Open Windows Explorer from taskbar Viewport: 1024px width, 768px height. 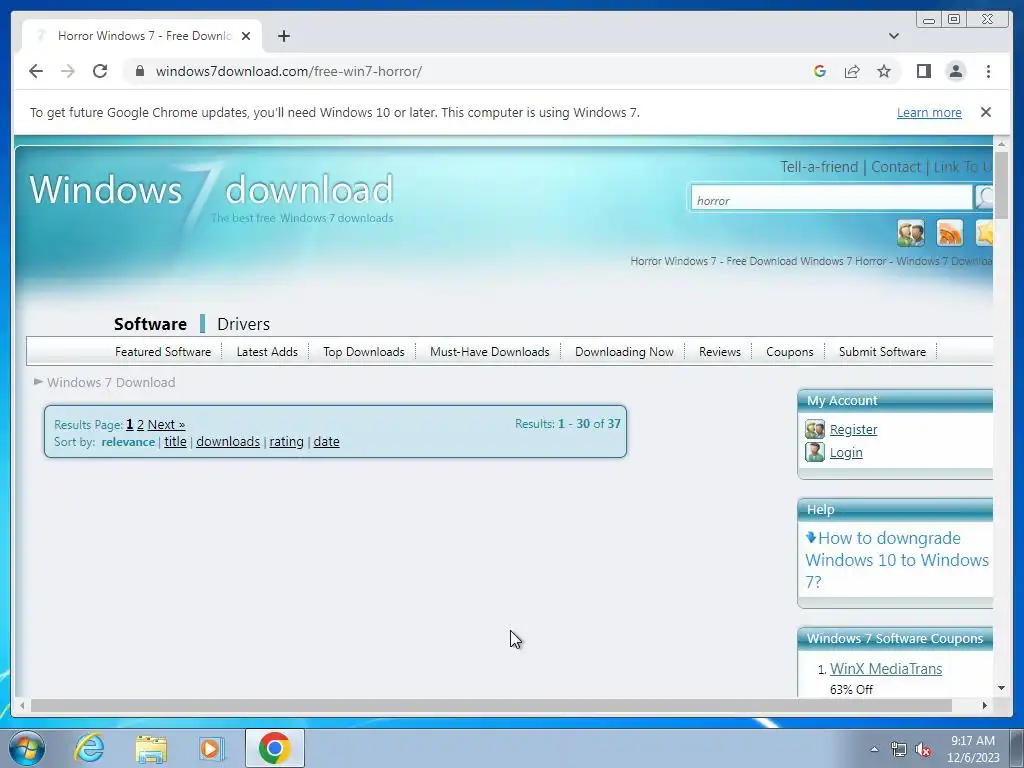point(151,749)
